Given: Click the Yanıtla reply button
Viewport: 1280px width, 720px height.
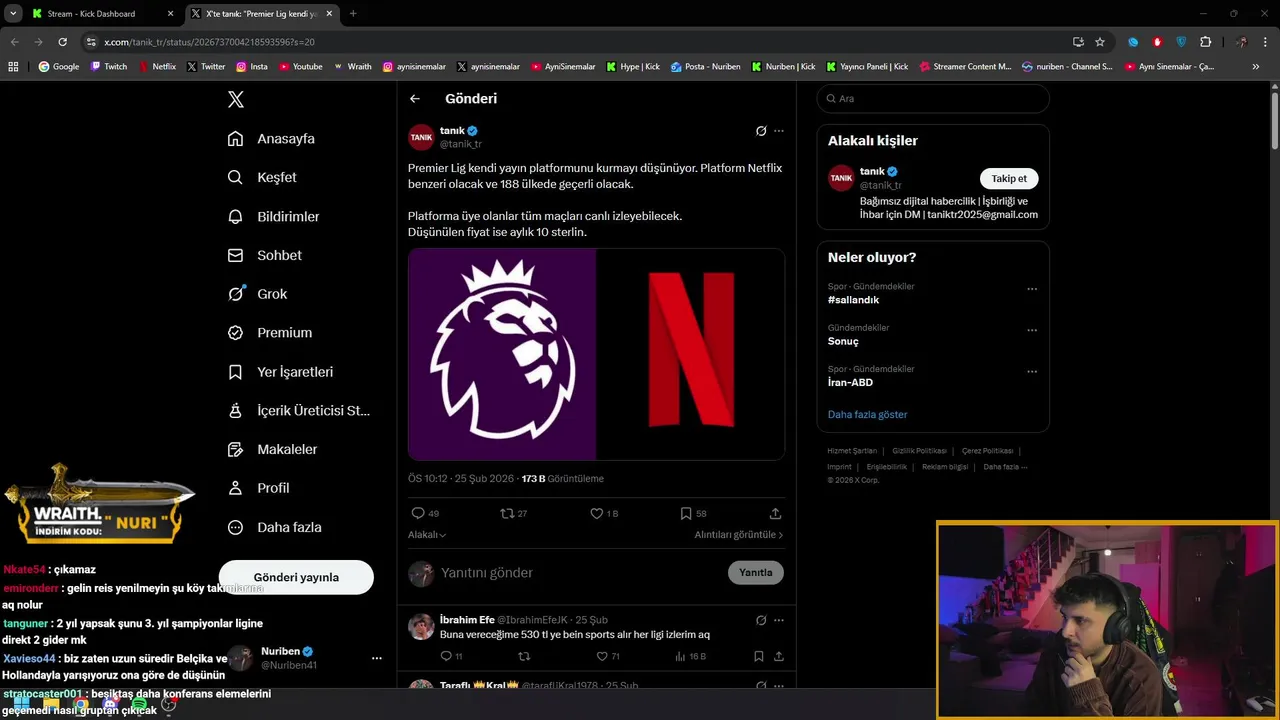Looking at the screenshot, I should pos(756,573).
